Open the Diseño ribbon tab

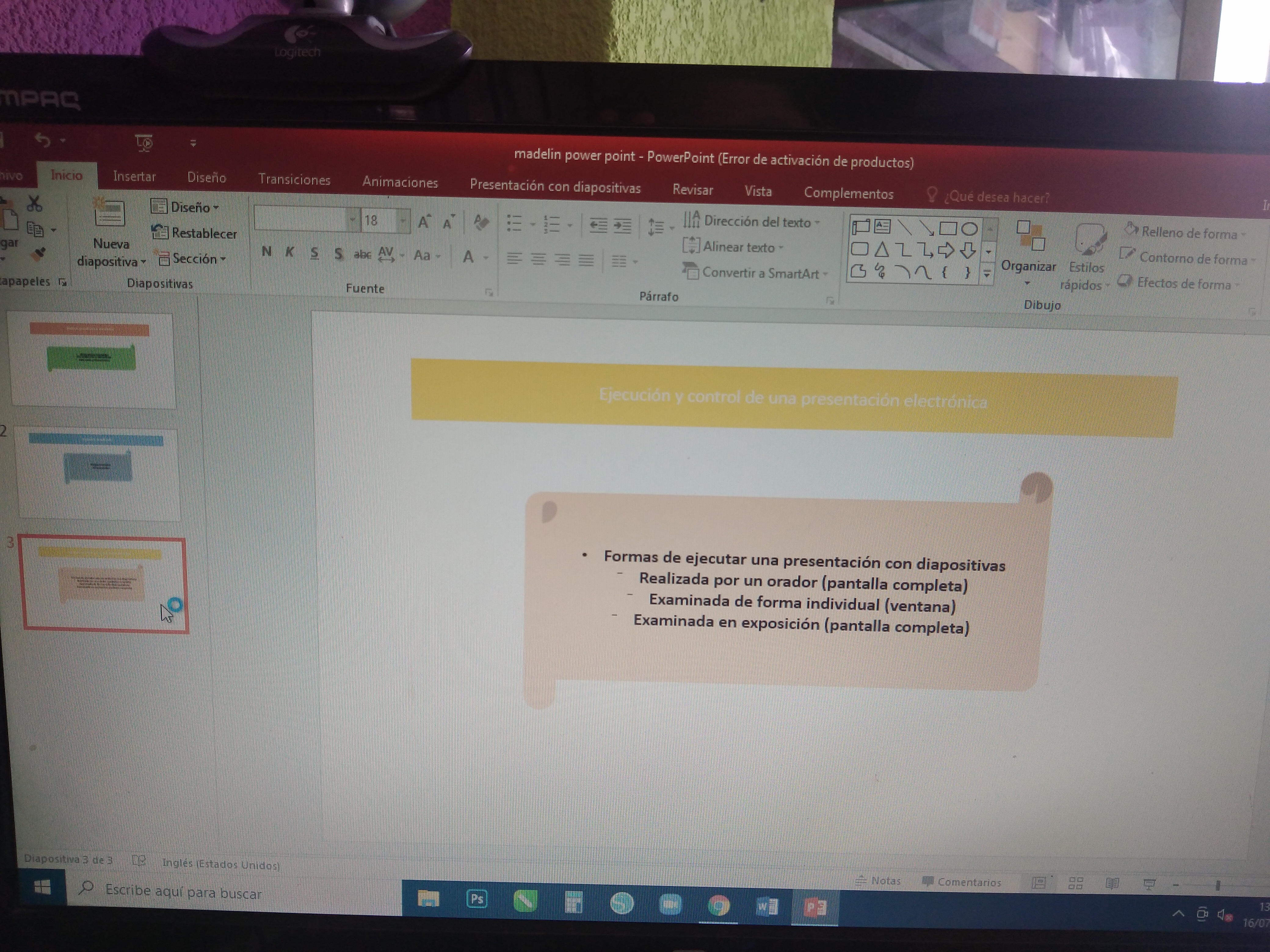coord(207,177)
